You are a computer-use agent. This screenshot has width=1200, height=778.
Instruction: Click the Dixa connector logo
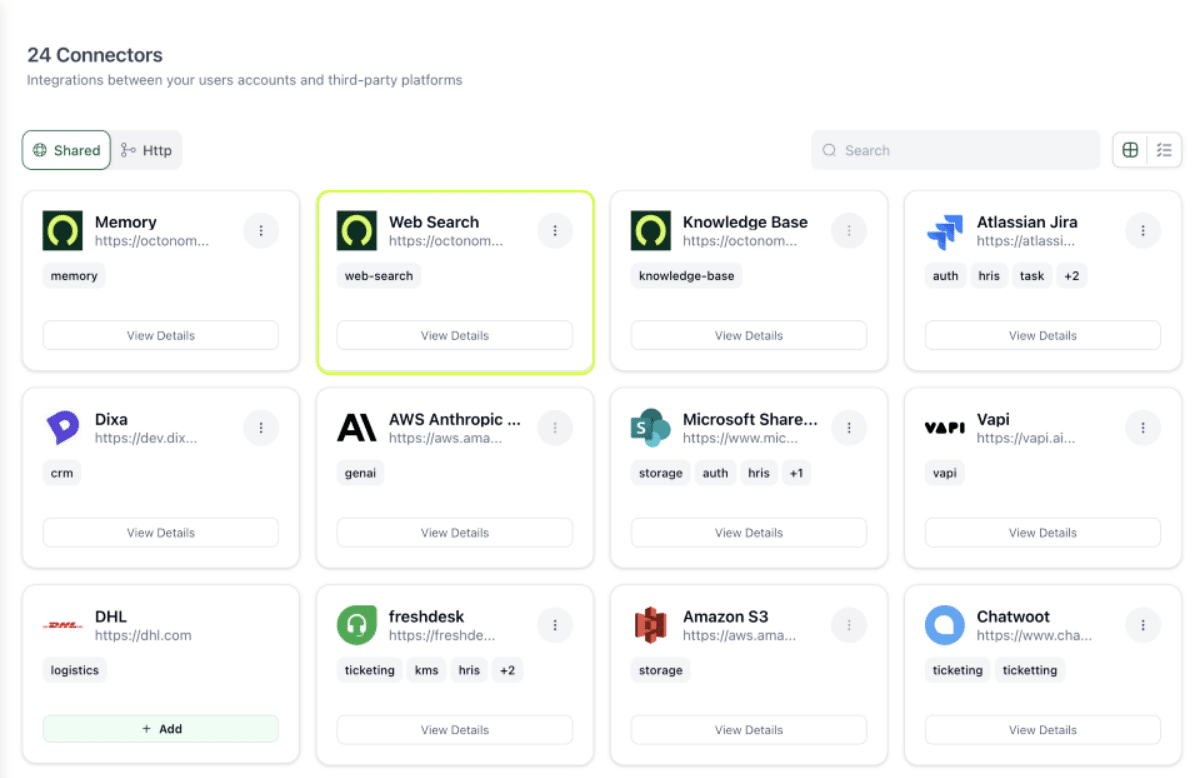[62, 428]
